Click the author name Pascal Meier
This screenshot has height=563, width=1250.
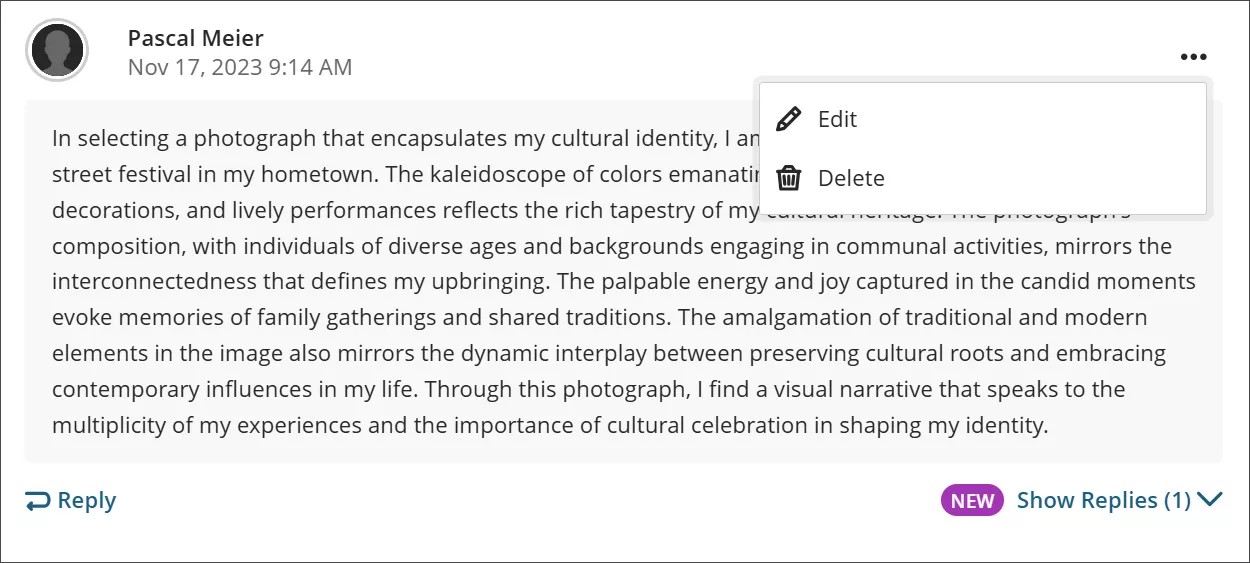tap(195, 38)
